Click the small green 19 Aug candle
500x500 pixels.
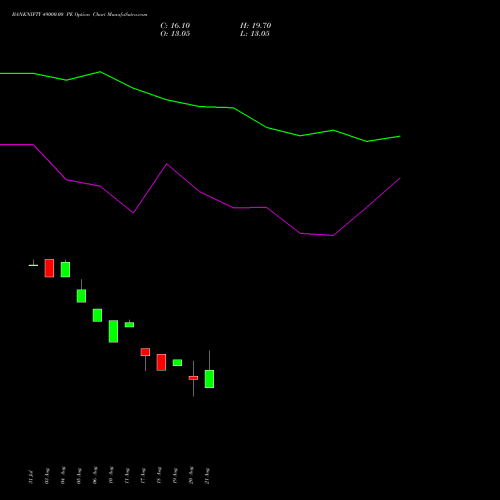pyautogui.click(x=177, y=363)
